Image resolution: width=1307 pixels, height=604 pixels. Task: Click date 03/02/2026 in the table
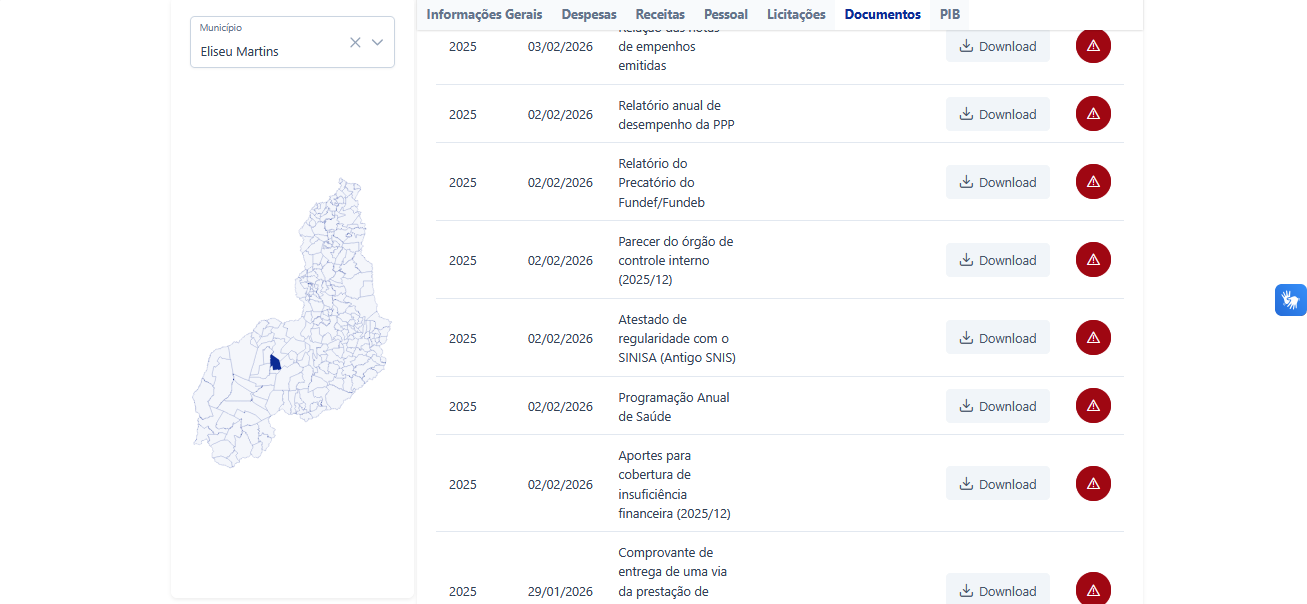coord(560,46)
